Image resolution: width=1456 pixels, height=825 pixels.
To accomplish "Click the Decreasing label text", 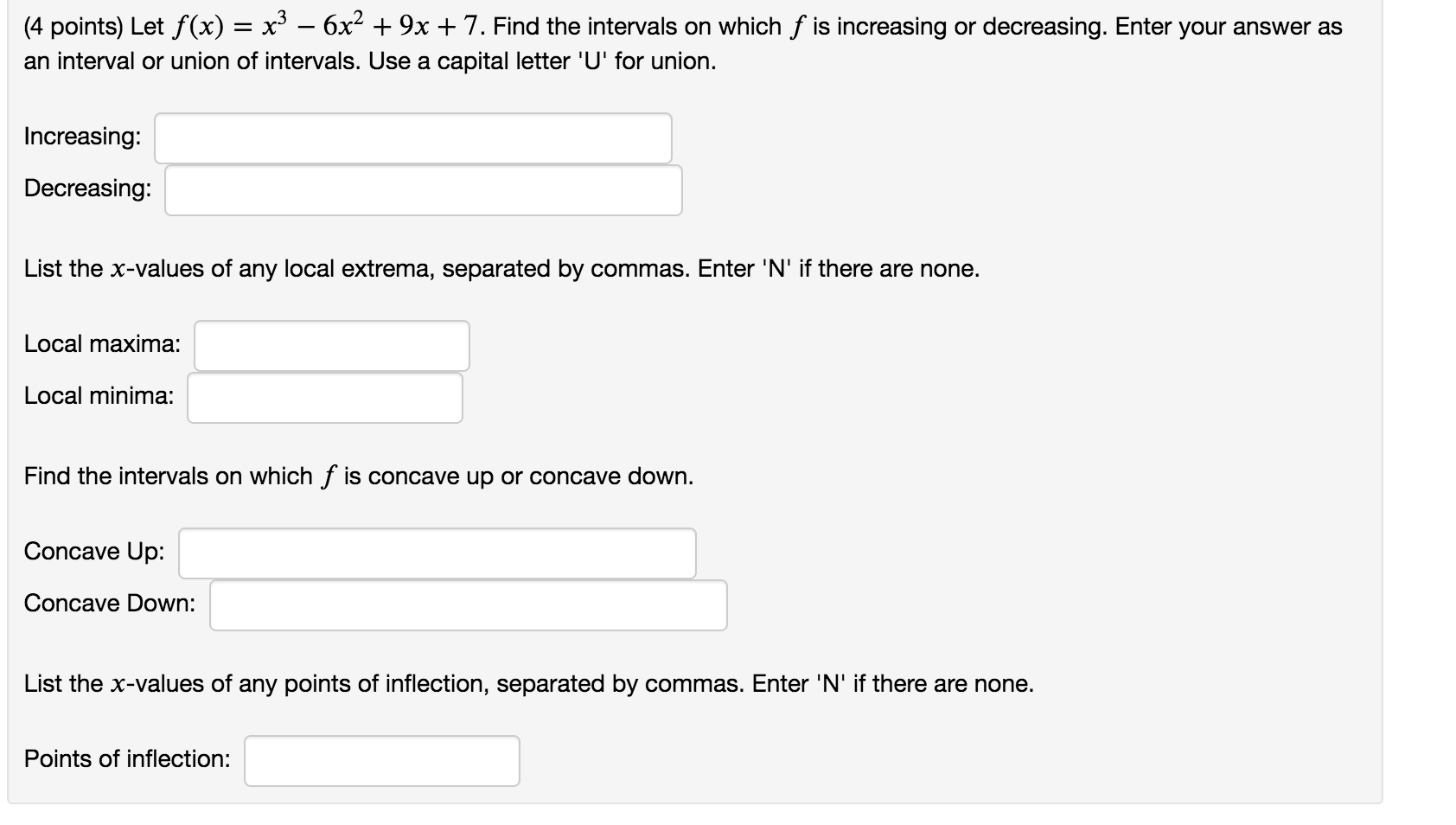I will [x=86, y=189].
